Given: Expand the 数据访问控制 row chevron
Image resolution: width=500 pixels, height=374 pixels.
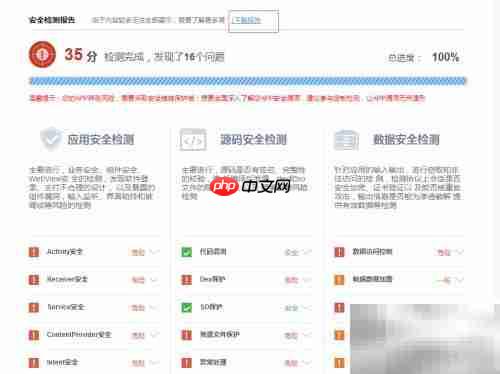Looking at the screenshot, I should (460, 252).
